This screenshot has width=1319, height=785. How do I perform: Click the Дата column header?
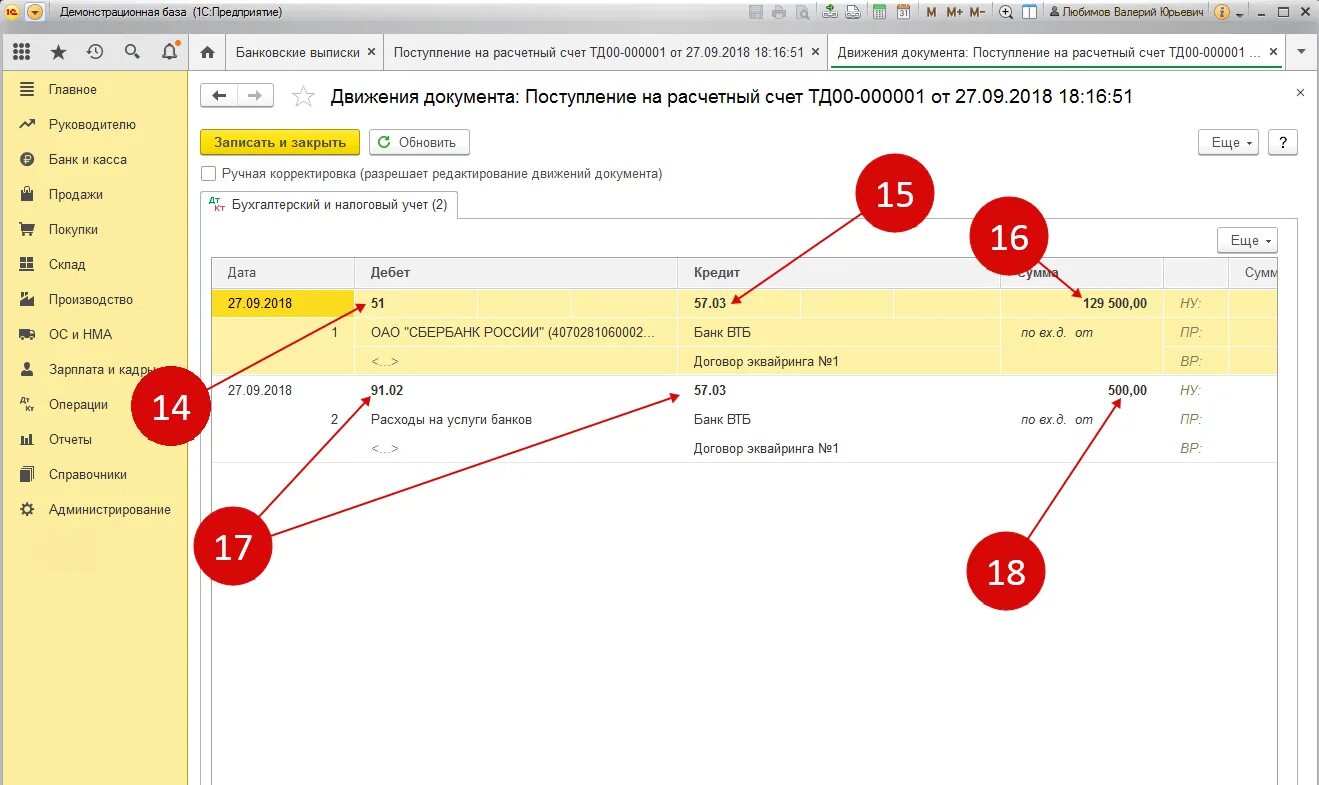[283, 273]
